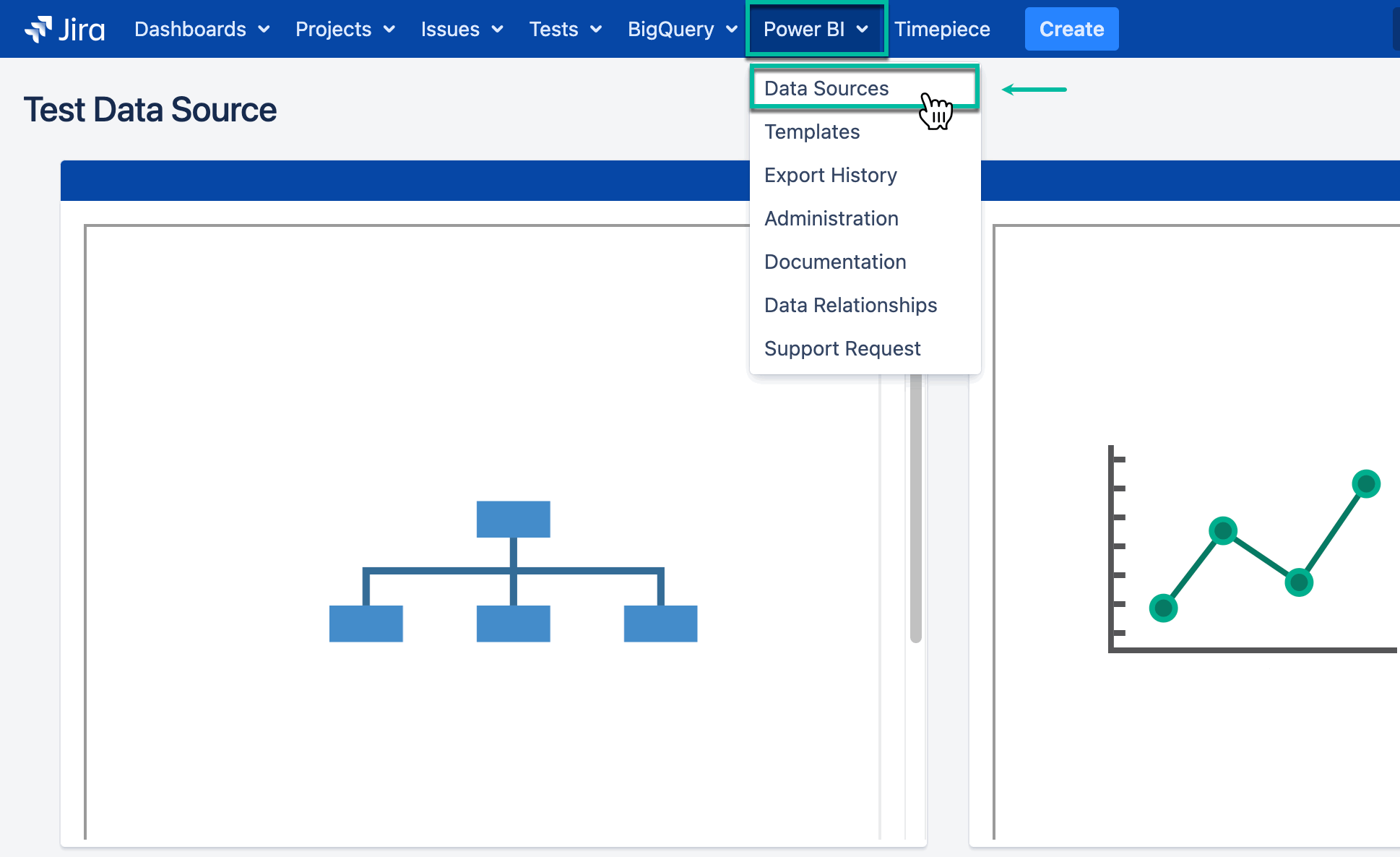This screenshot has width=1400, height=857.
Task: Open the Timepiece nav link
Action: point(941,30)
